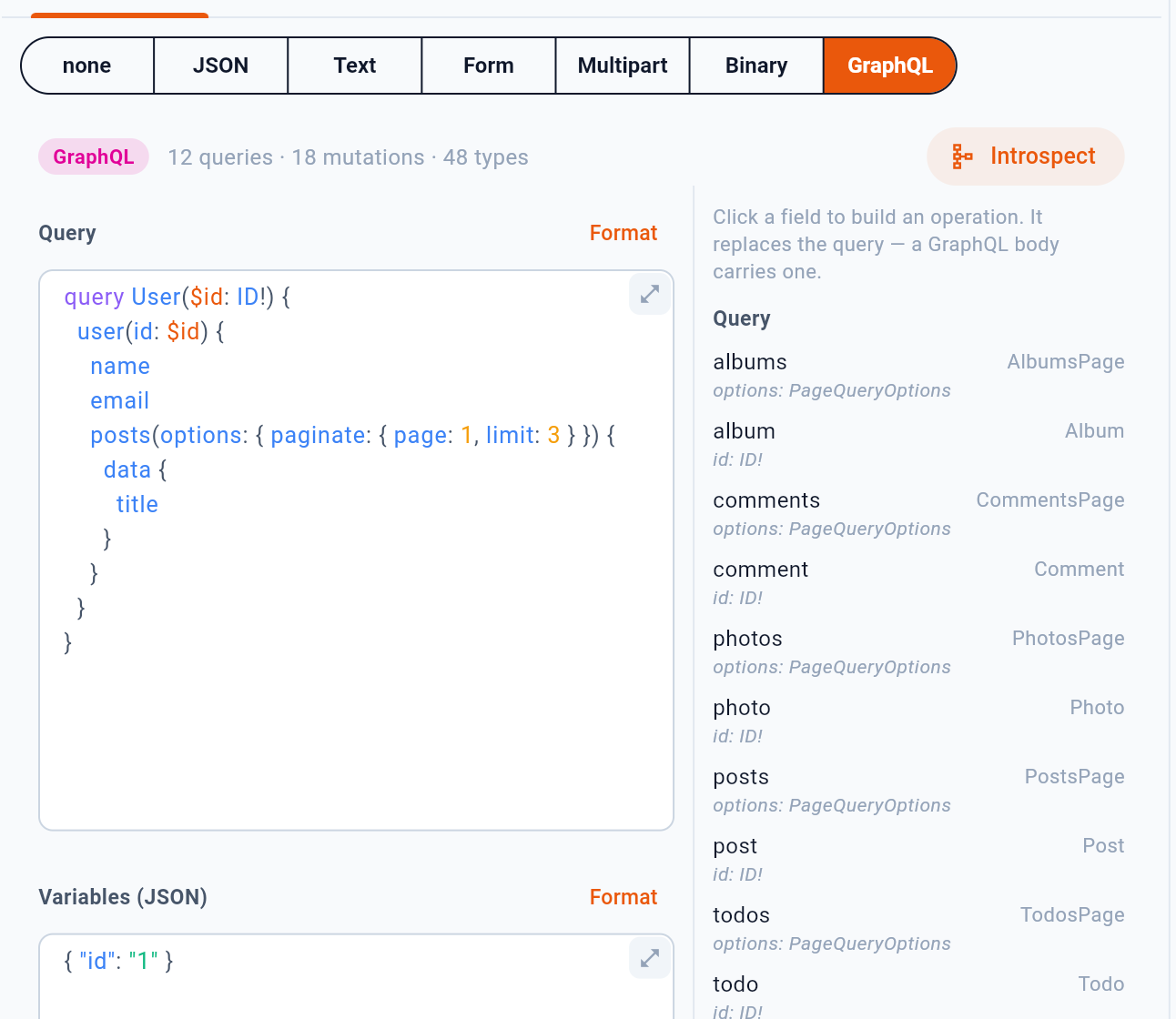
Task: Click the 'title' field in the query
Action: tap(137, 504)
